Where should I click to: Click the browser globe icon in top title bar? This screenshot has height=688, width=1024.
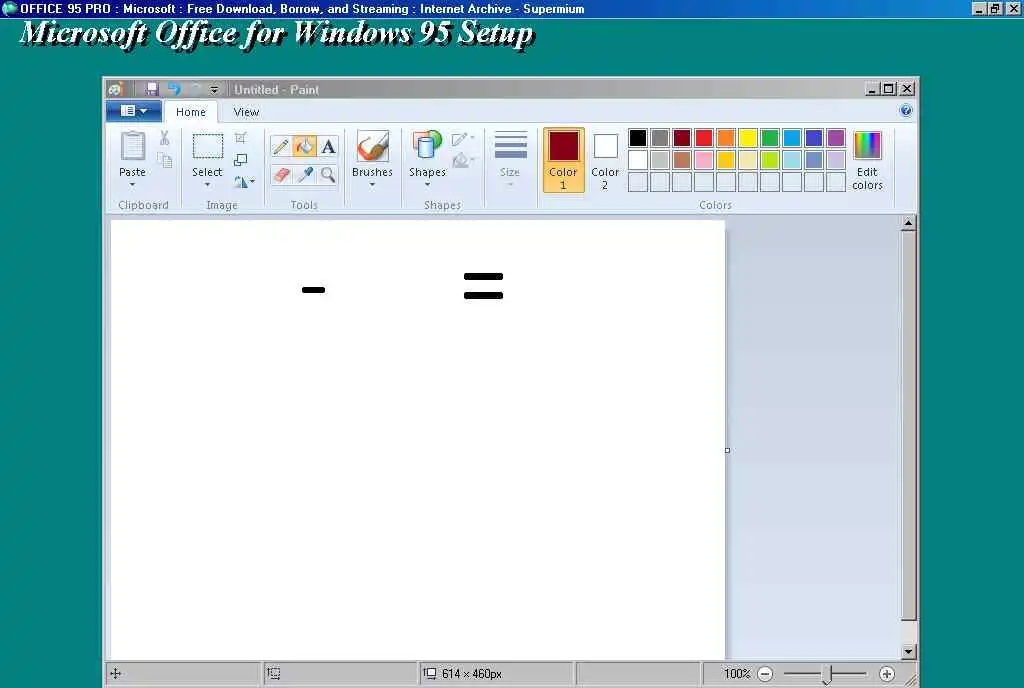pyautogui.click(x=9, y=8)
